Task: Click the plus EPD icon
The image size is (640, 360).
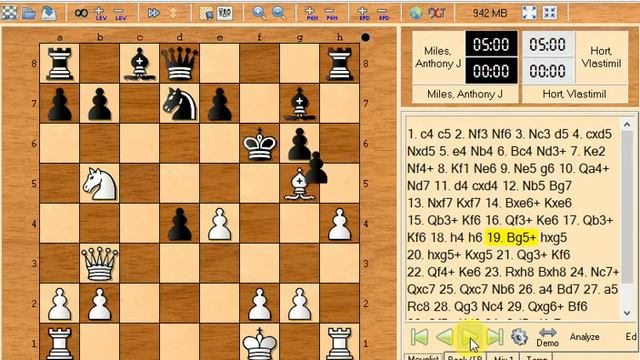Action: [363, 13]
